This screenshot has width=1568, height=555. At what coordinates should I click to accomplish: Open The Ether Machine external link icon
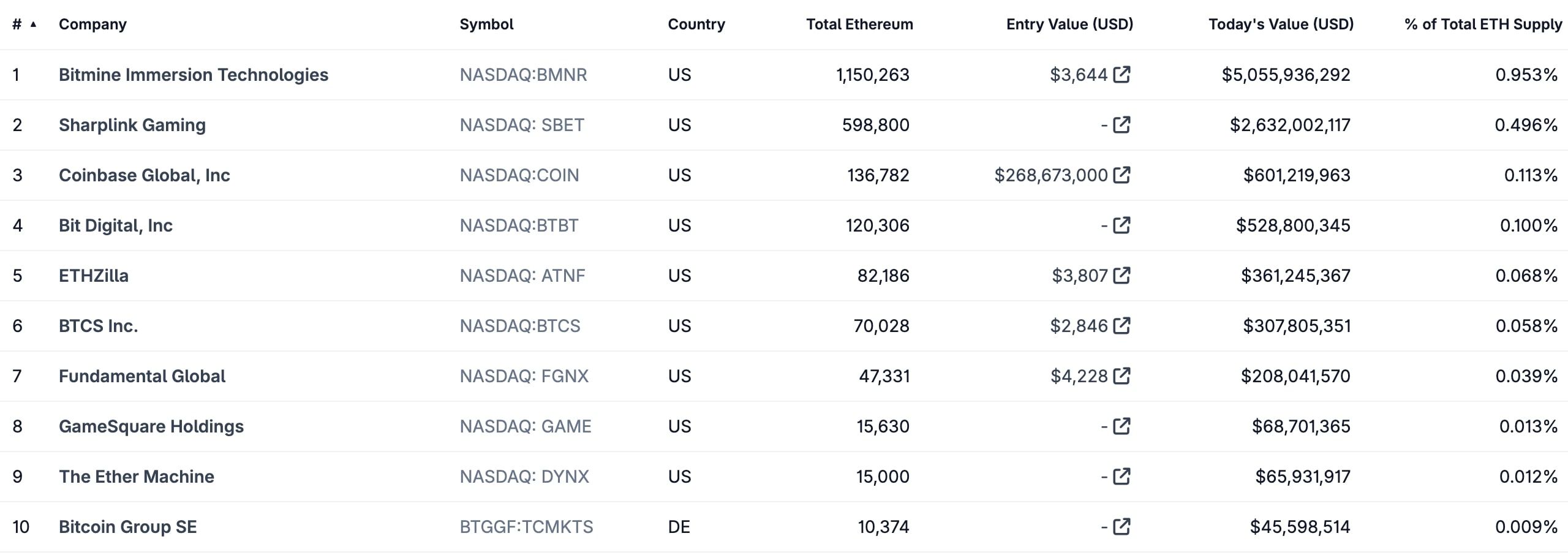(1121, 477)
